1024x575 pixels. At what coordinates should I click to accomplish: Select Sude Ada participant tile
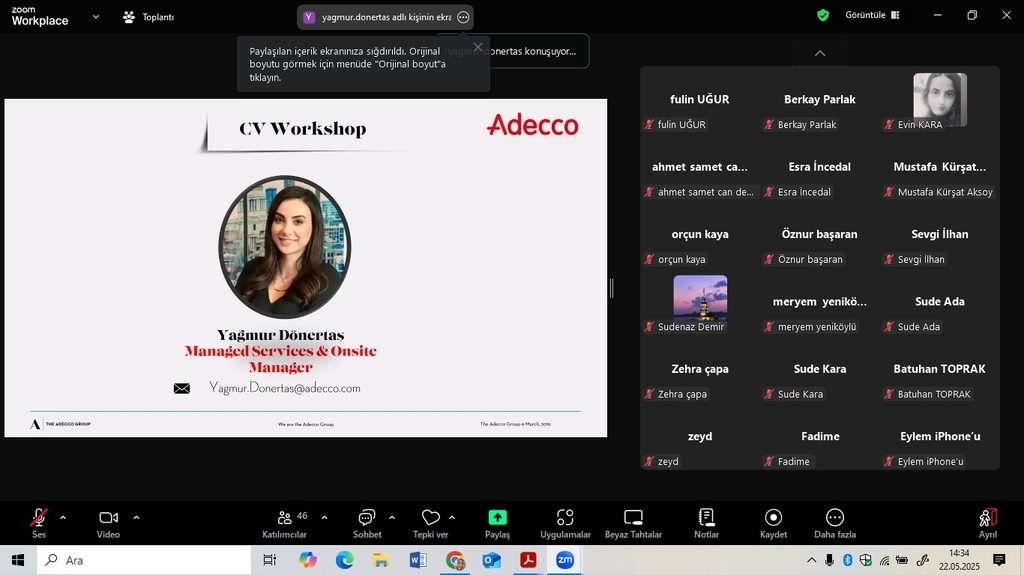(x=940, y=301)
